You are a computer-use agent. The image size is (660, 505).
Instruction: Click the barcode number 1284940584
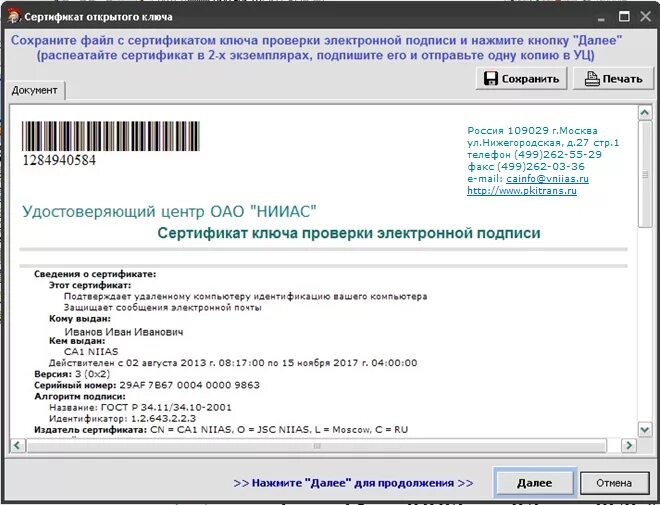click(x=59, y=160)
